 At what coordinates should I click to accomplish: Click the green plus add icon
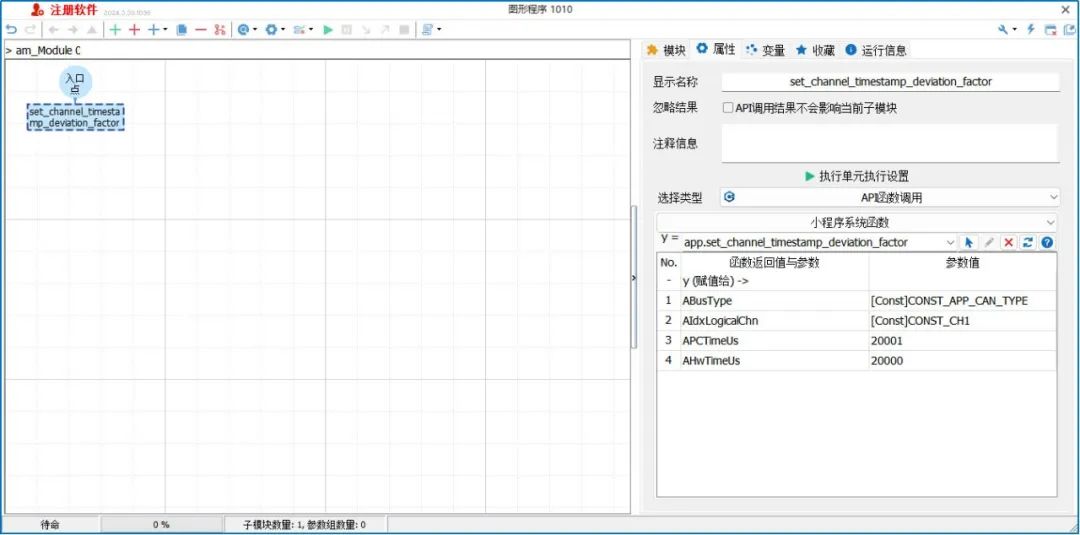[x=115, y=30]
